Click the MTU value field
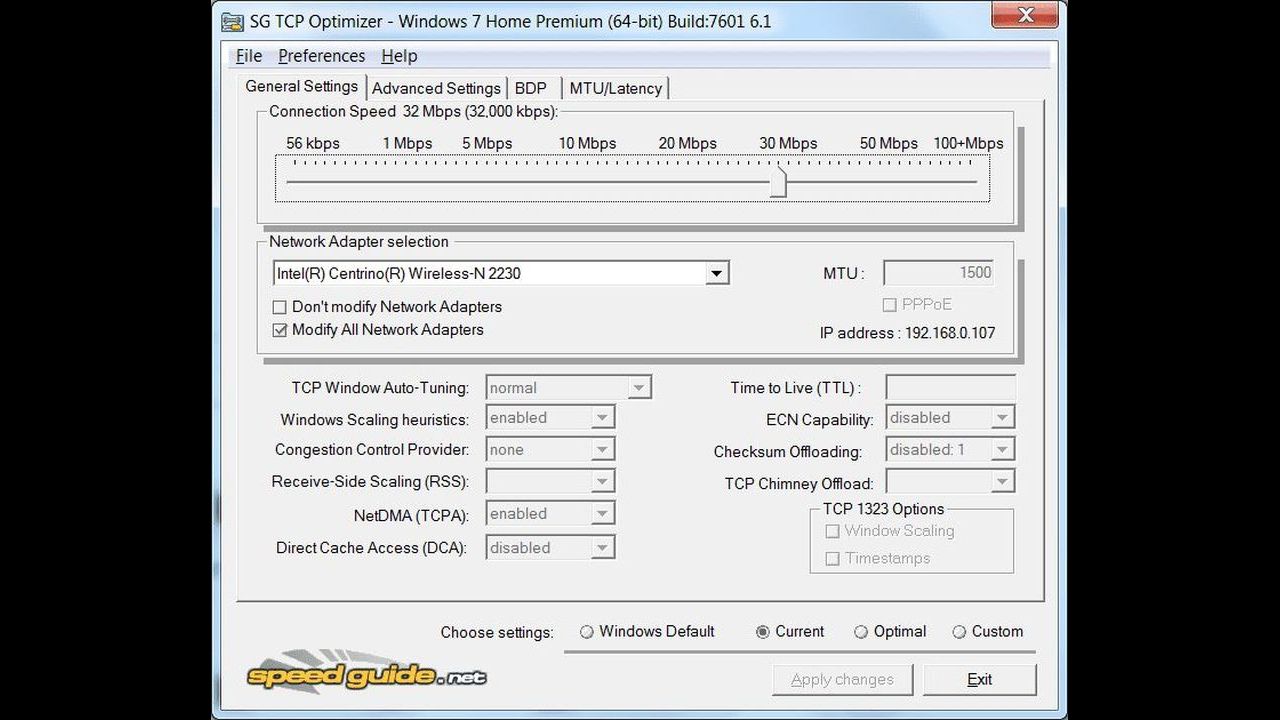The image size is (1280, 720). pos(939,273)
